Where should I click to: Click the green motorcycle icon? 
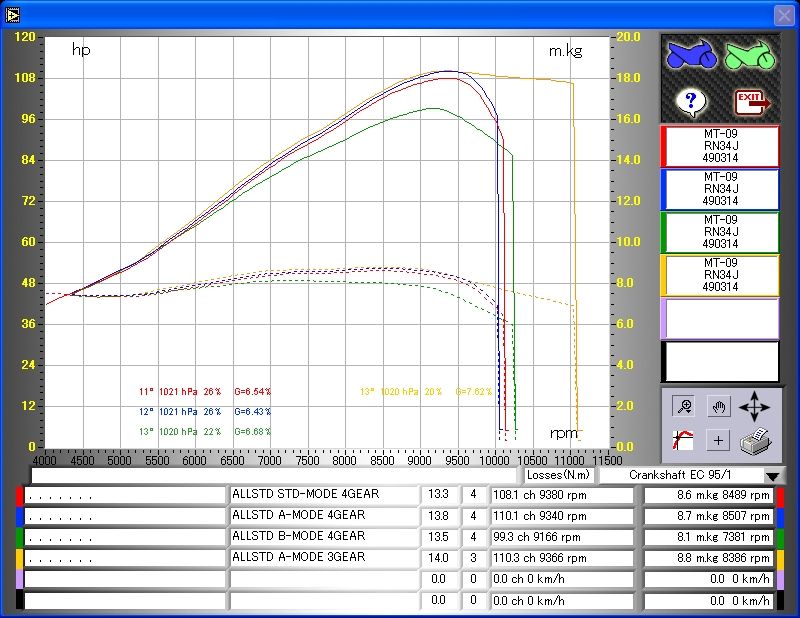pyautogui.click(x=750, y=55)
